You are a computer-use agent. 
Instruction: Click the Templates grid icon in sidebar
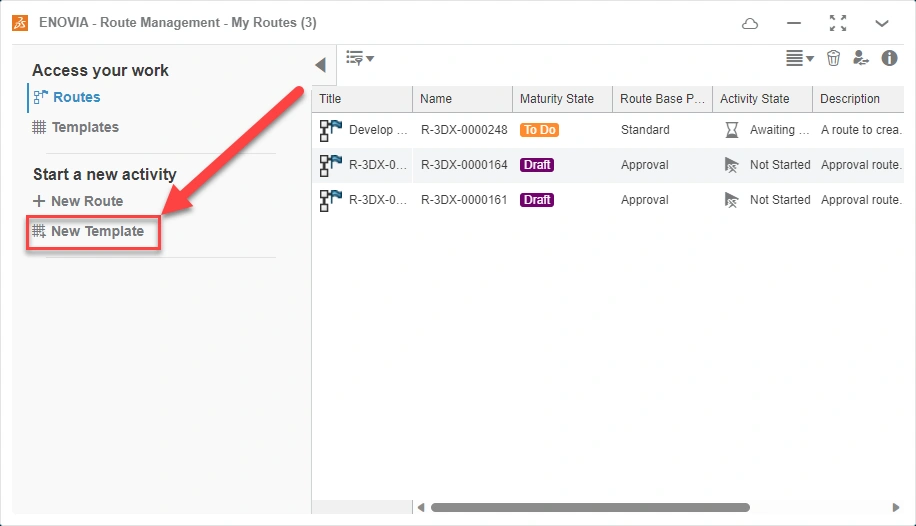39,127
